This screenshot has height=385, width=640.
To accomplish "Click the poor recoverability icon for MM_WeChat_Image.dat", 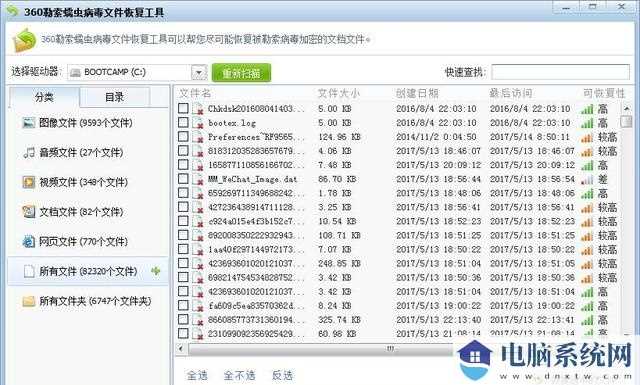I will pyautogui.click(x=587, y=179).
